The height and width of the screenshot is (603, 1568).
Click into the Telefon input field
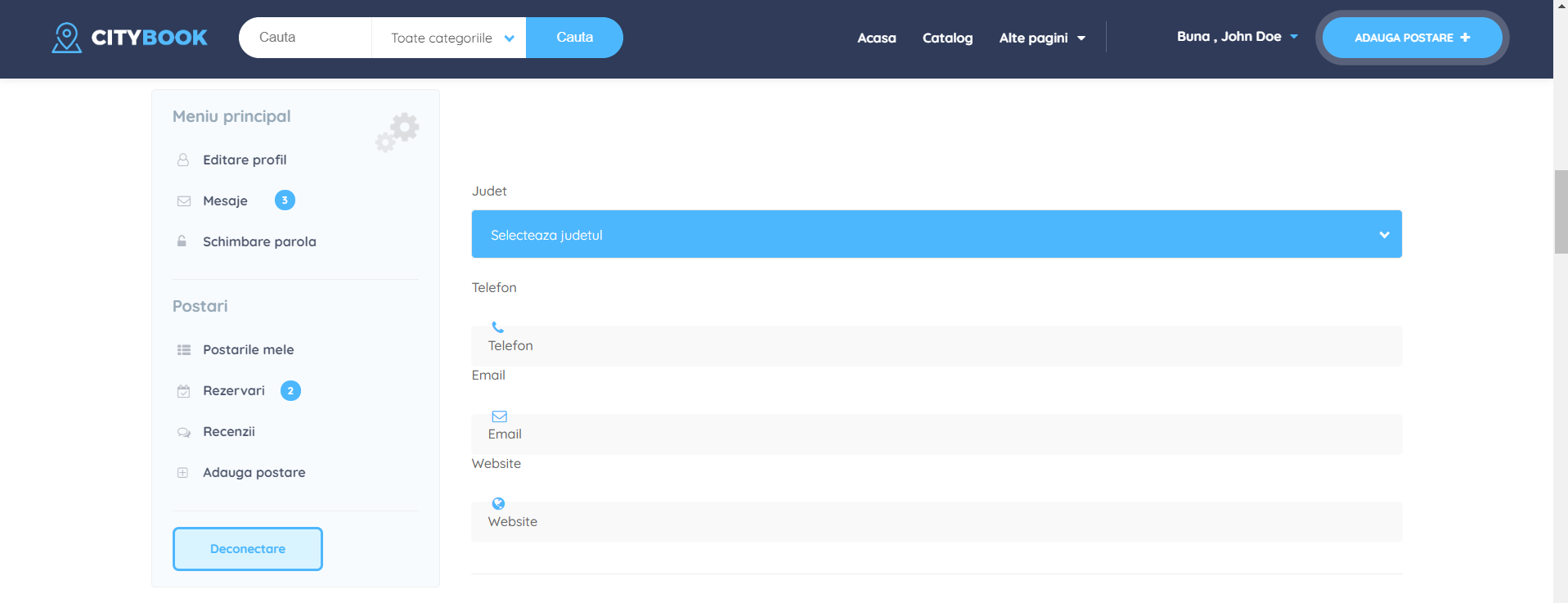[936, 346]
